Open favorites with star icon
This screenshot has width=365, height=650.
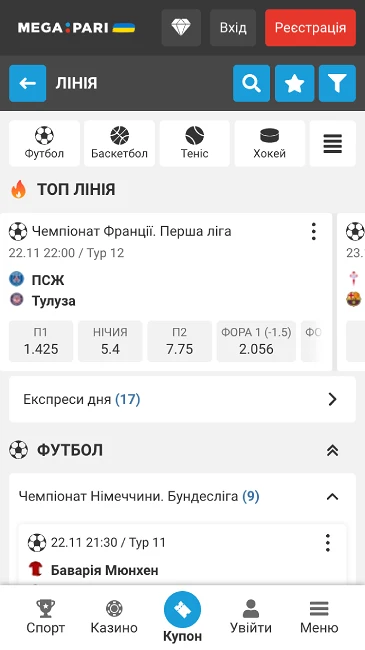click(x=294, y=83)
